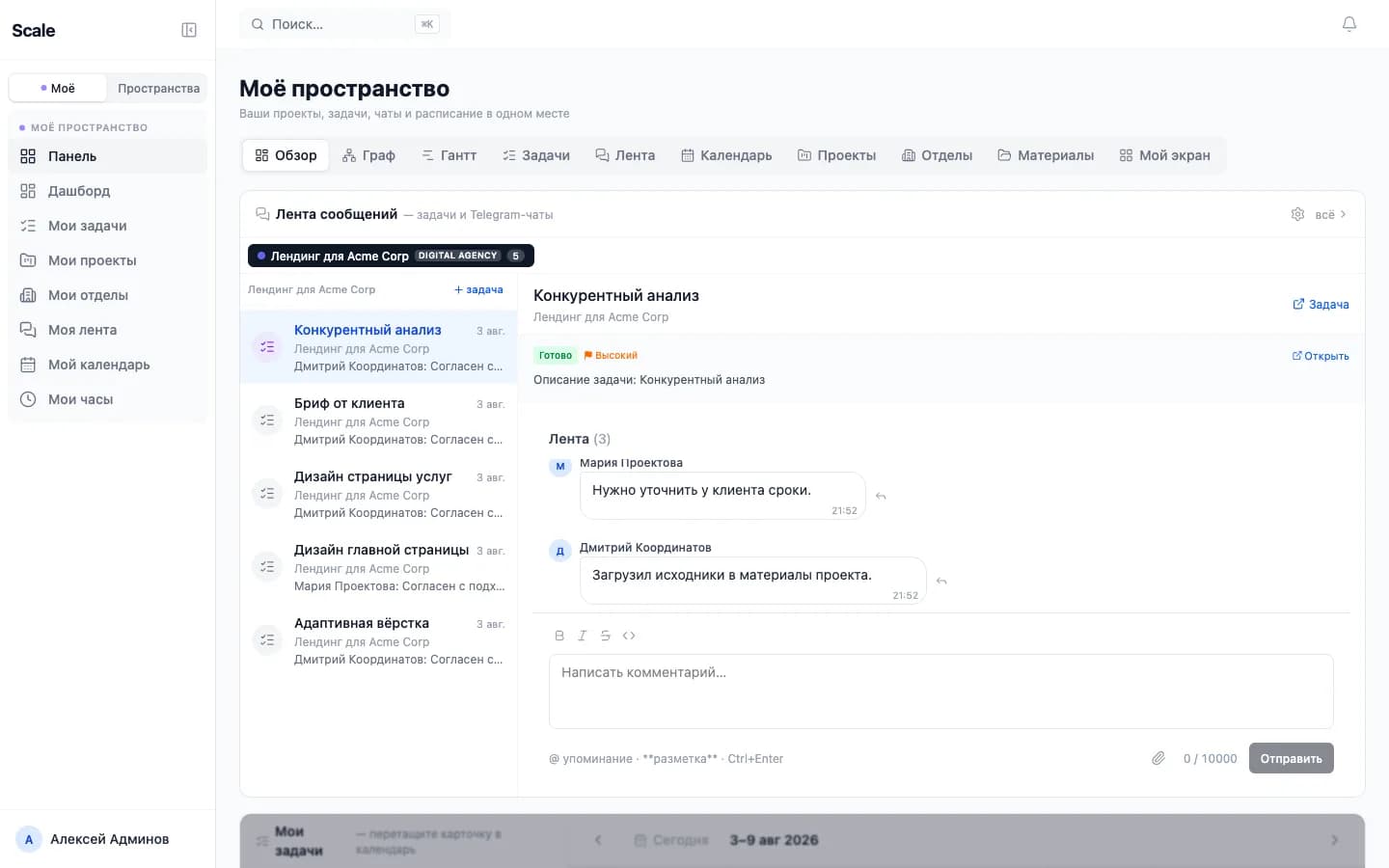Screen dimensions: 1389x868
Task: Click the Открыть link
Action: click(x=1321, y=356)
